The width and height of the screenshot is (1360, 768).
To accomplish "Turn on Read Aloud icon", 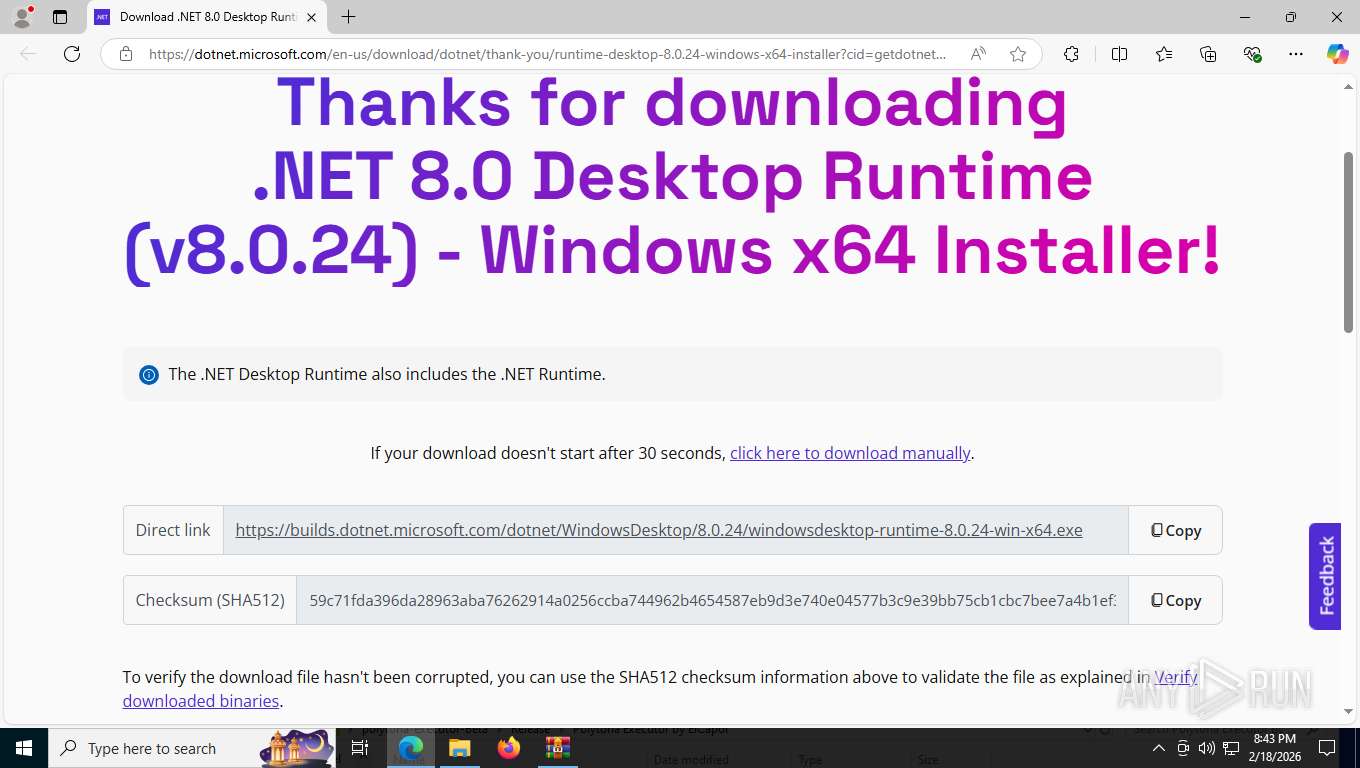I will coord(978,54).
